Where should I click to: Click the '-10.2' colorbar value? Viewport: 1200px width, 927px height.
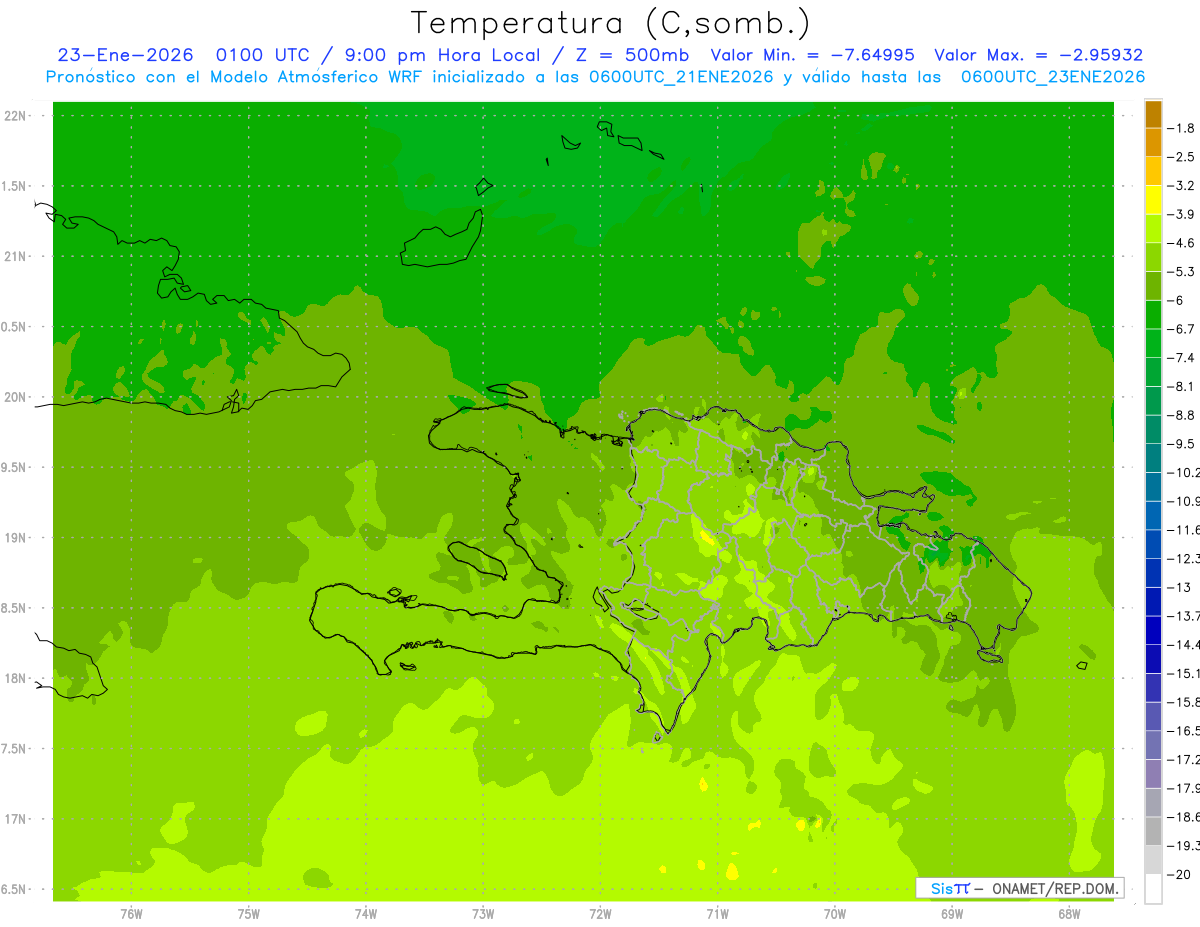point(1183,473)
